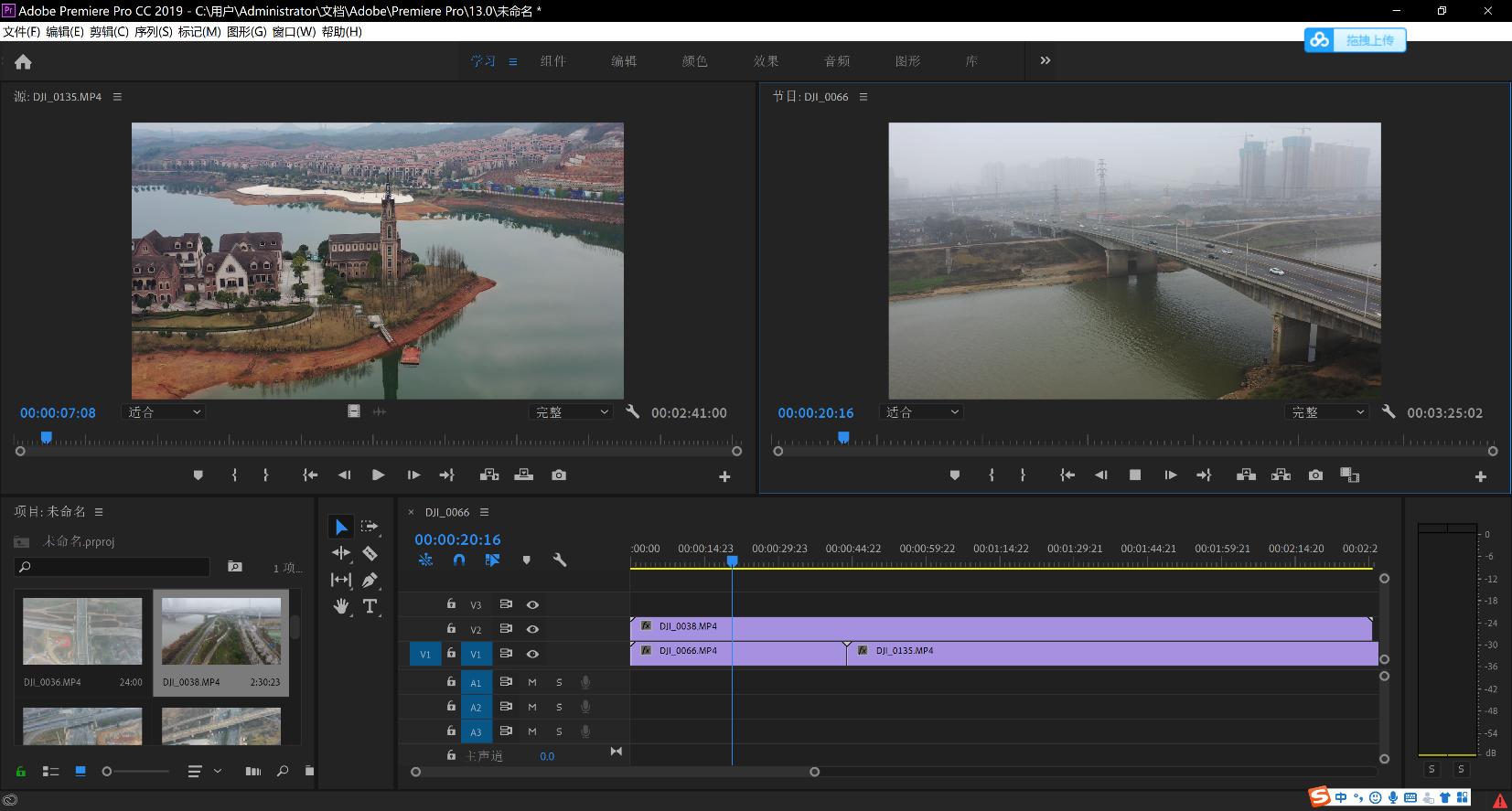Expand more workspaces chevron
The image size is (1512, 811).
pos(1045,60)
